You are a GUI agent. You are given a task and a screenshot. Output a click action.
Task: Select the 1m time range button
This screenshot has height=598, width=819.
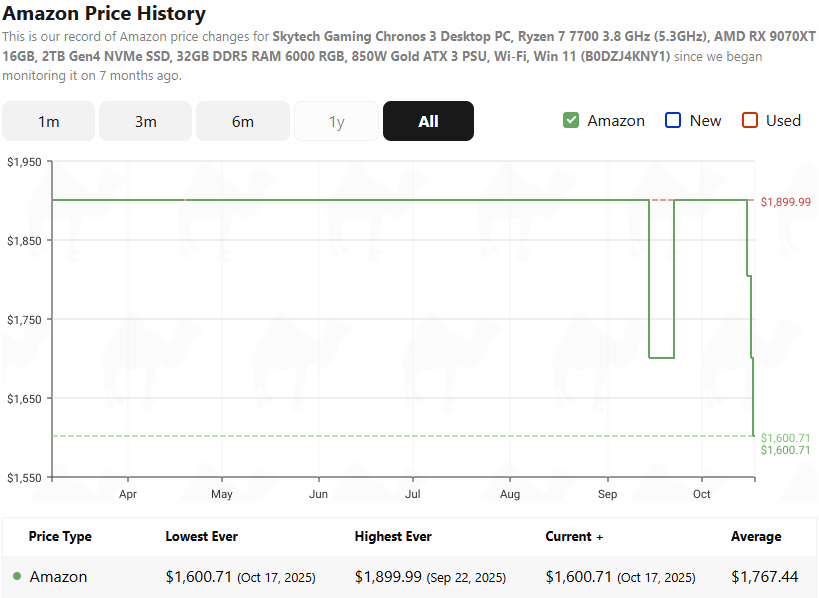(x=49, y=120)
